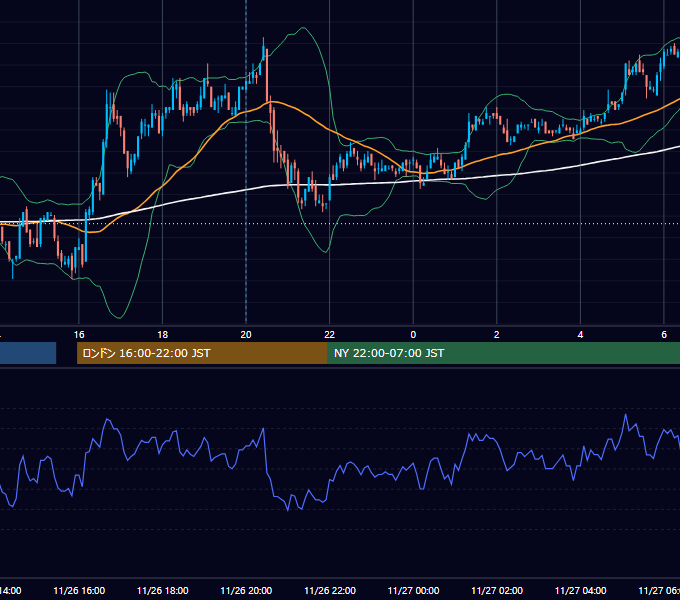
Task: Select the NY 22:00-07:00 JST session bar
Action: coord(503,353)
